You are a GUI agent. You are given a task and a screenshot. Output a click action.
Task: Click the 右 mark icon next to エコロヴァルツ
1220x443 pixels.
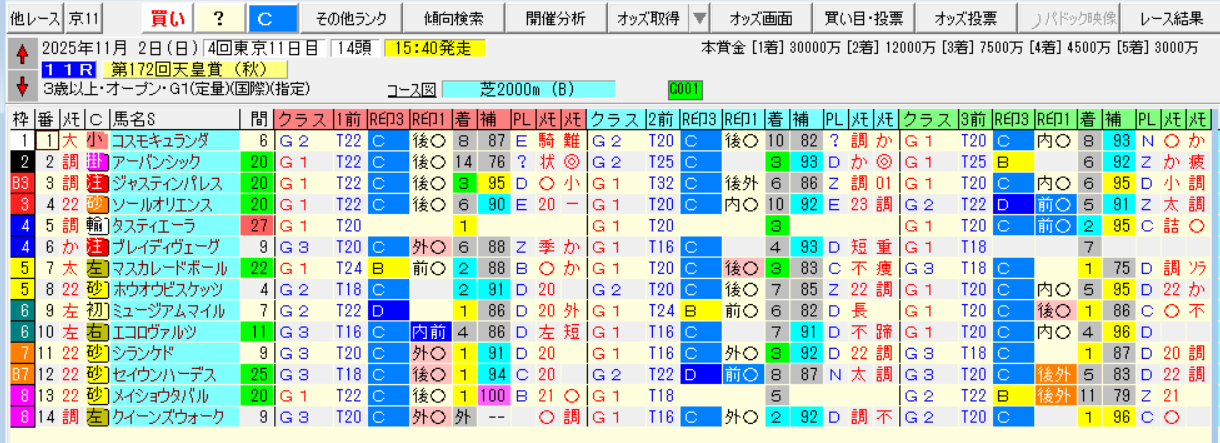point(96,332)
